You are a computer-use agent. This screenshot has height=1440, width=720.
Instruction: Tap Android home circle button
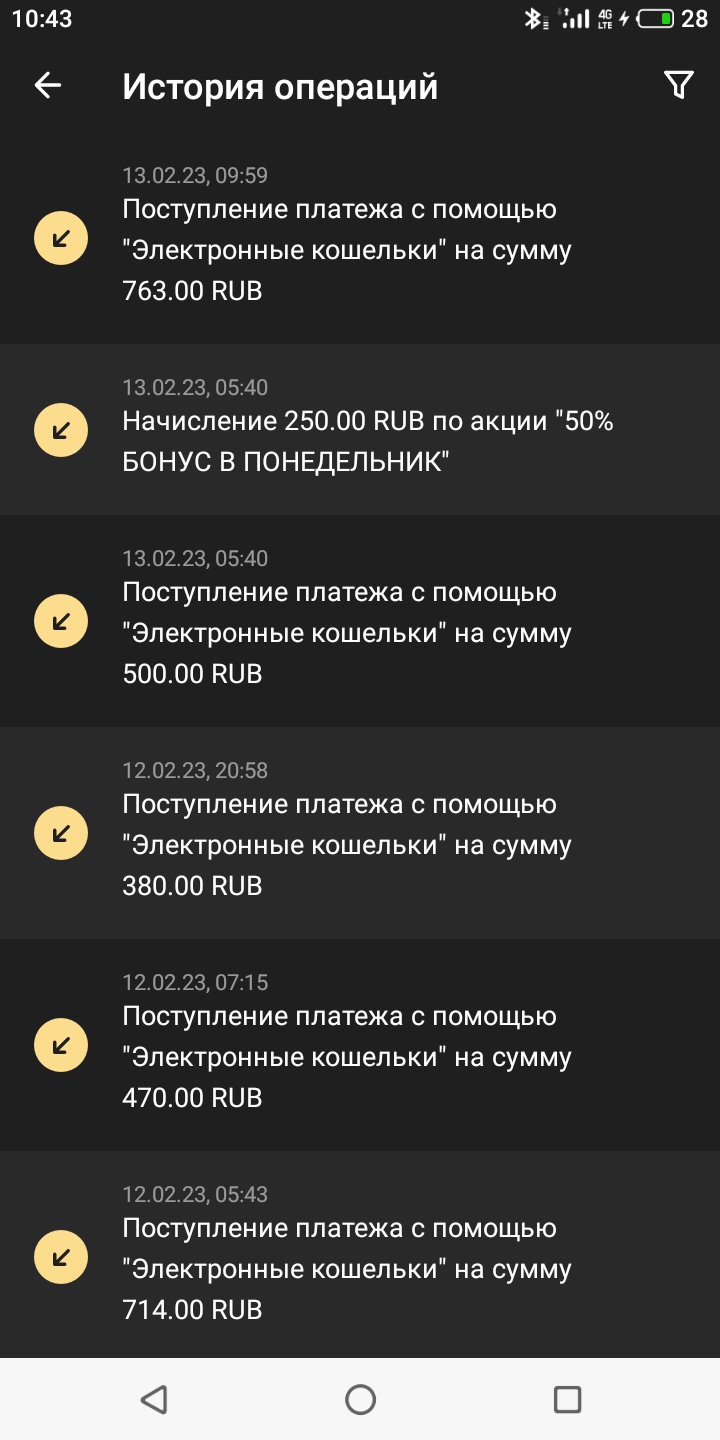(360, 1399)
